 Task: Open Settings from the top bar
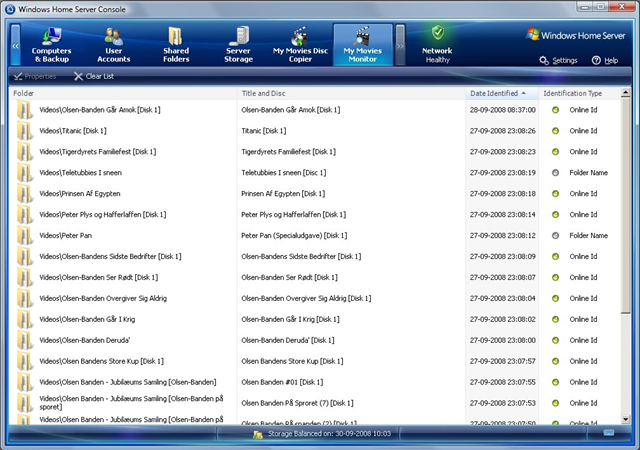(x=558, y=60)
